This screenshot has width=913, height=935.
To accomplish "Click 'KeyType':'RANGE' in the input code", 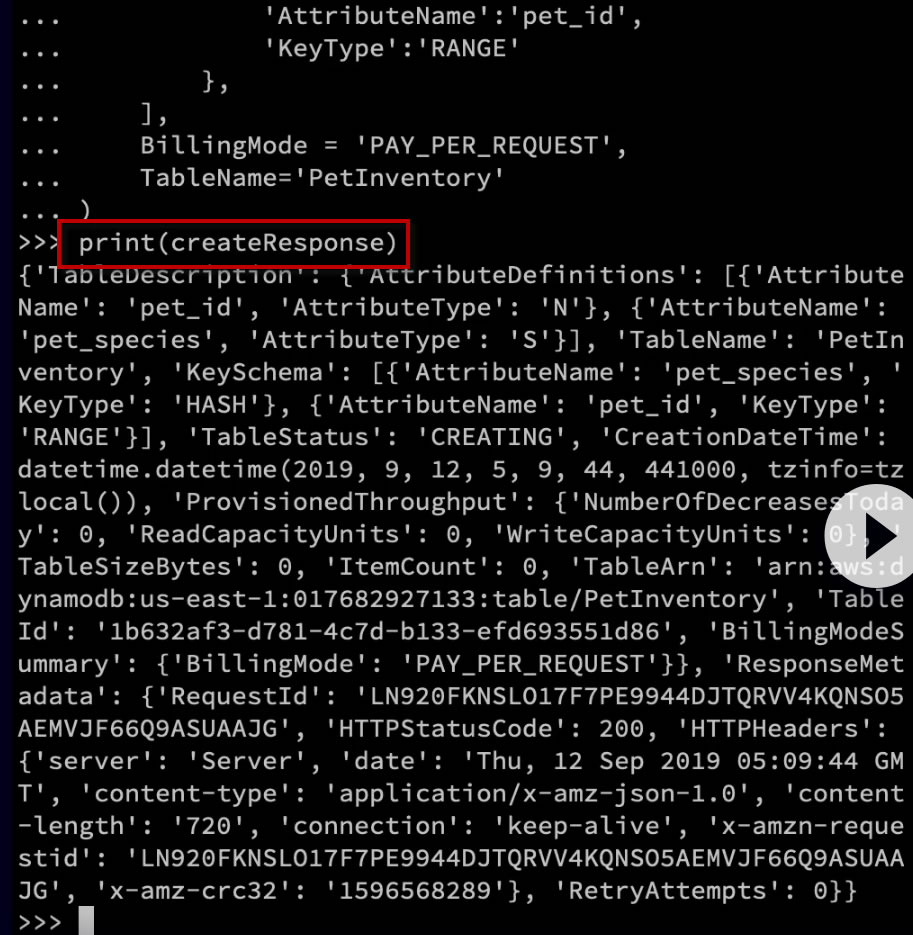I will [391, 49].
